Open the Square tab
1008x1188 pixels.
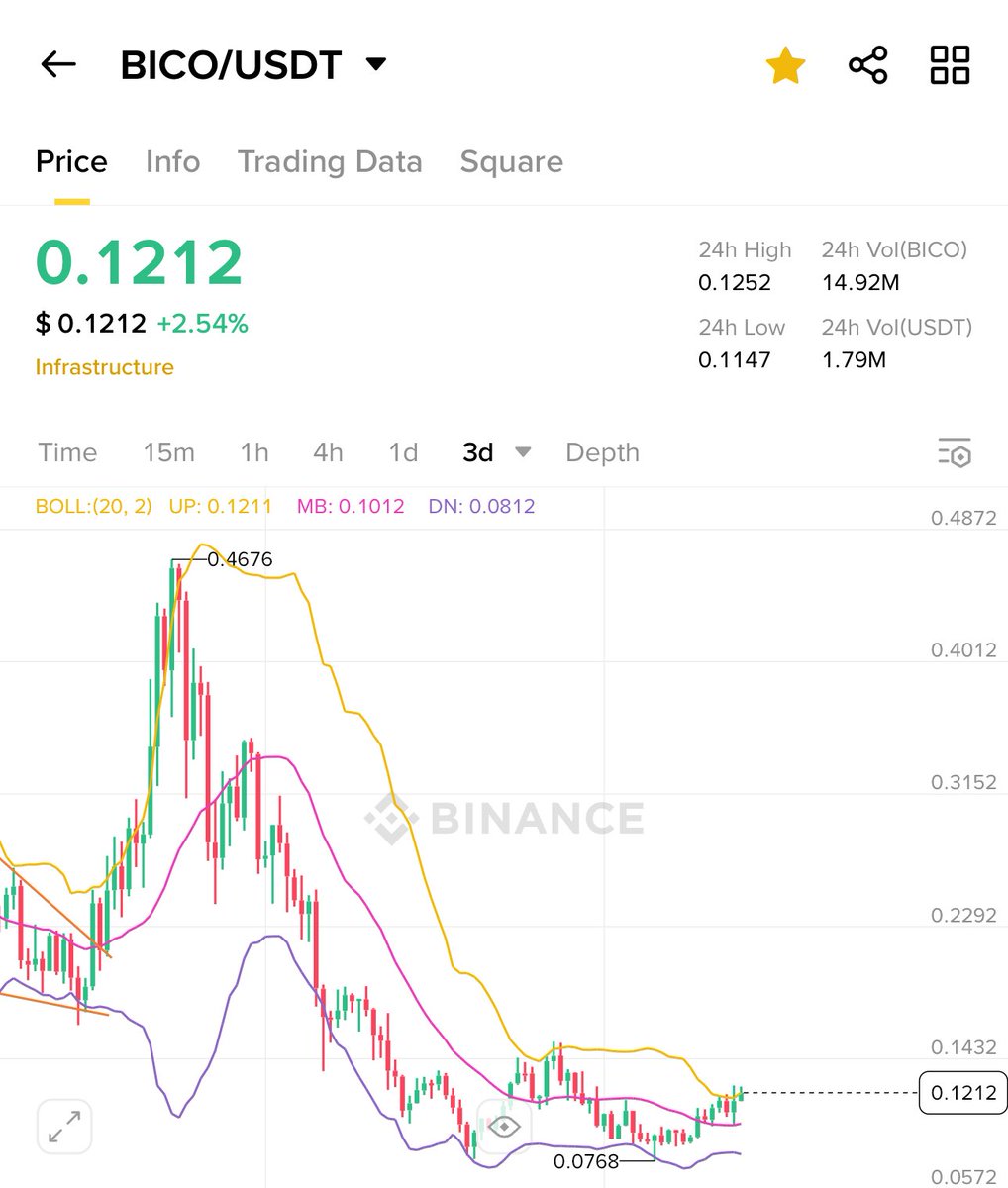tap(511, 161)
